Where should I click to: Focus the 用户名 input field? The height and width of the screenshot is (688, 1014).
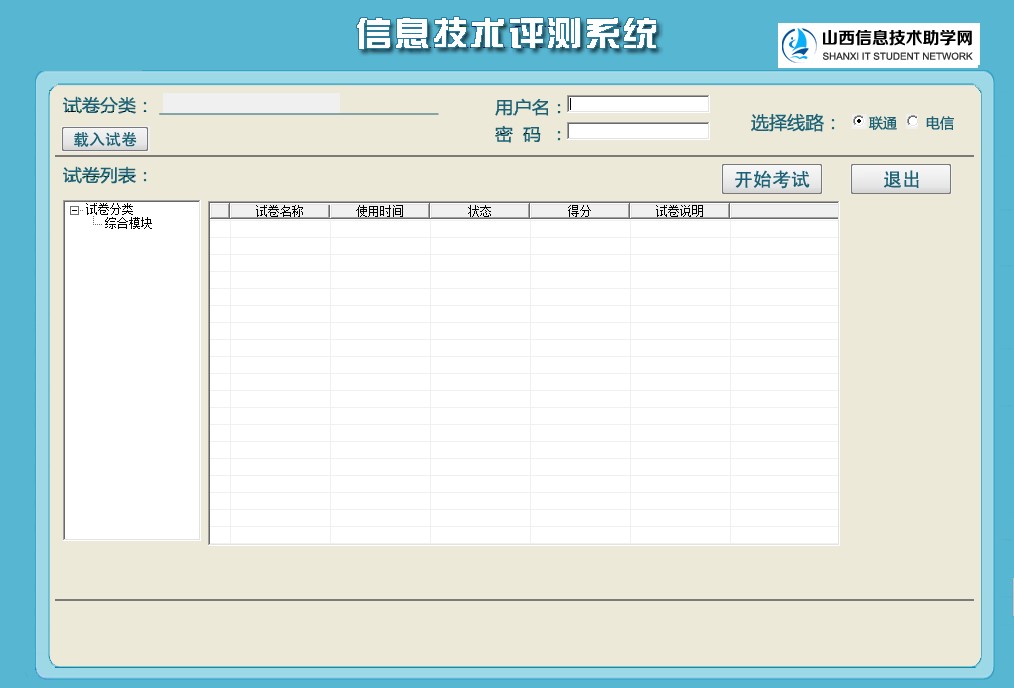coord(638,104)
